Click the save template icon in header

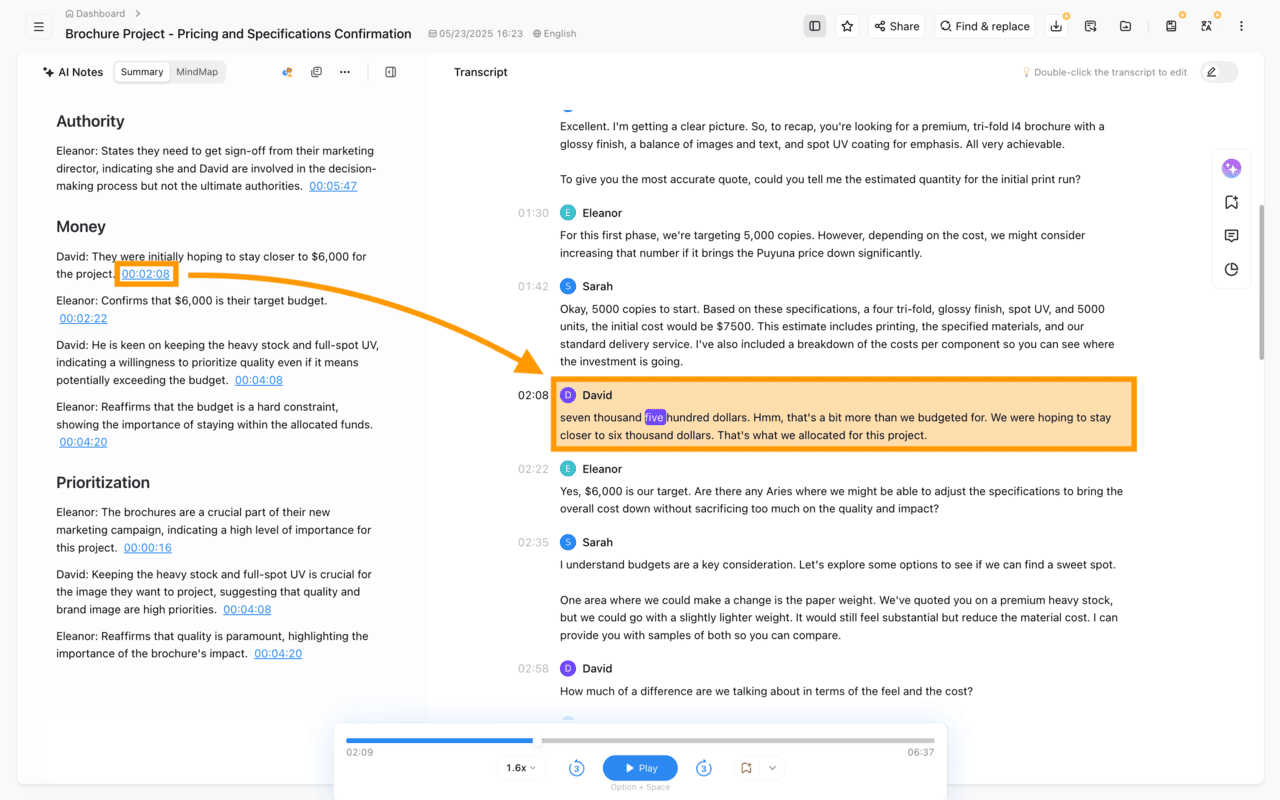[1171, 26]
